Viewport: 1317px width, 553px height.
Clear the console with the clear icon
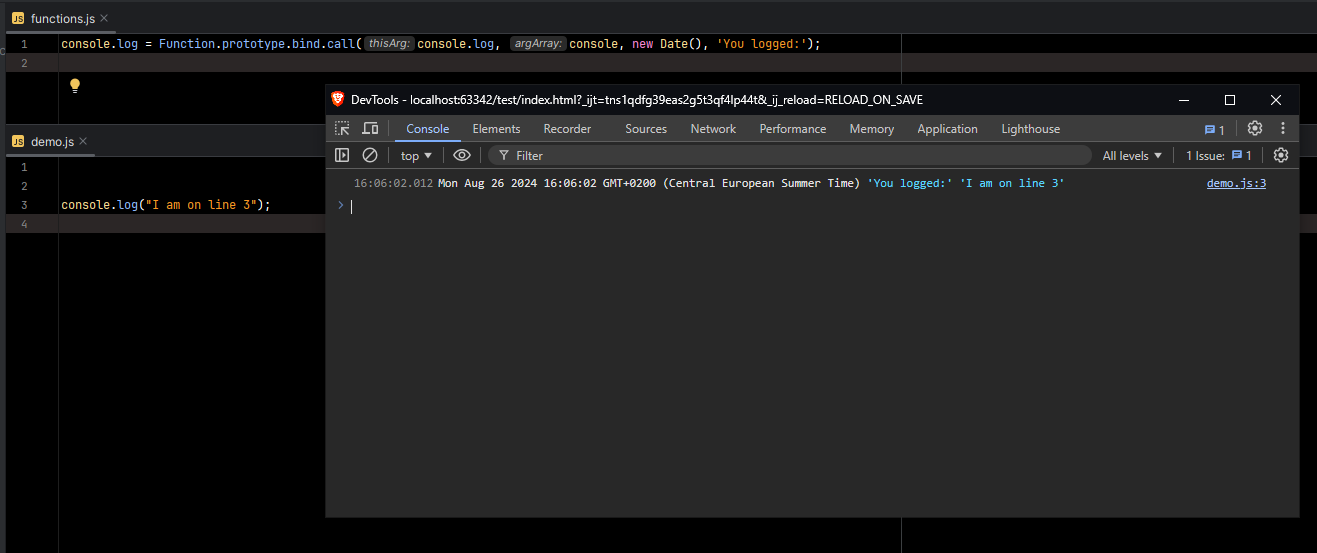coord(370,155)
